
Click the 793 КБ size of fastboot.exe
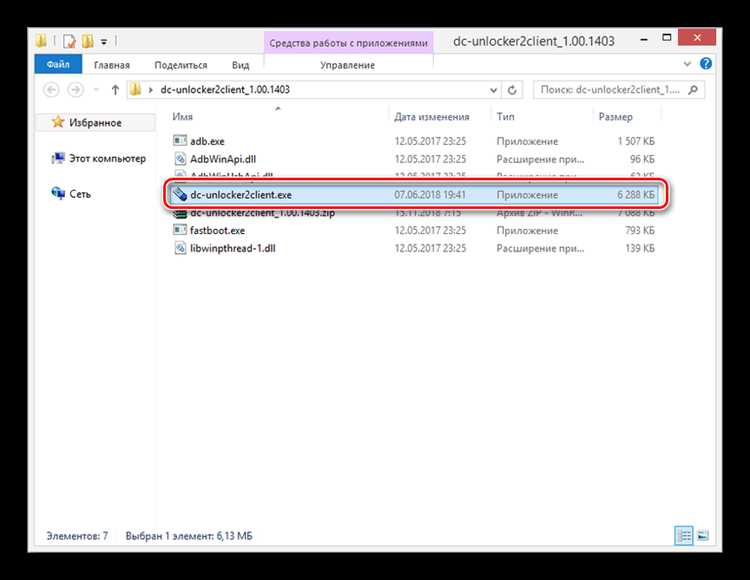[x=640, y=230]
